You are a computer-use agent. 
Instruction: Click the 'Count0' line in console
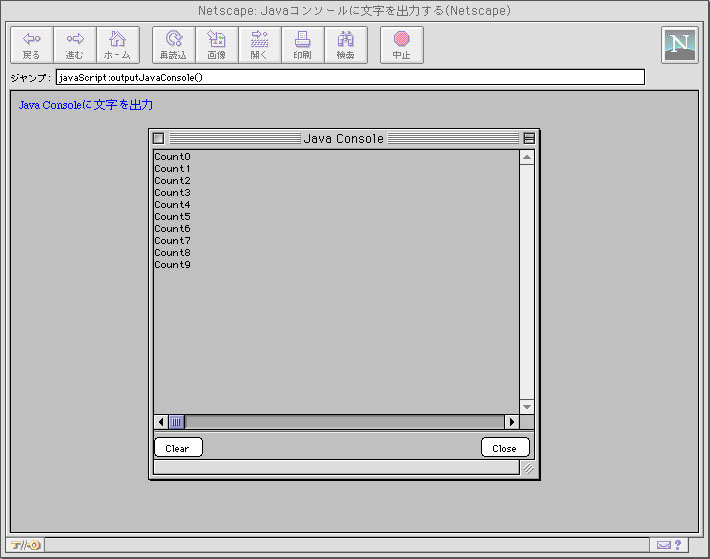pos(173,157)
